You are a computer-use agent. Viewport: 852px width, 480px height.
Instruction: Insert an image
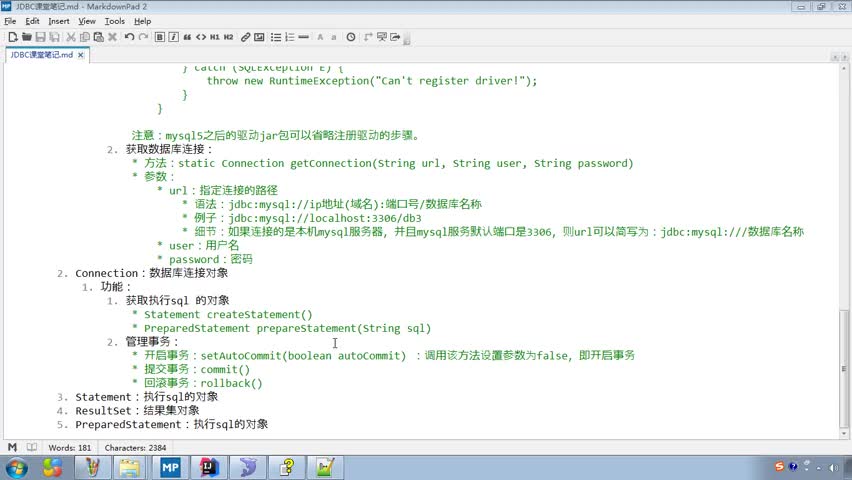click(259, 37)
